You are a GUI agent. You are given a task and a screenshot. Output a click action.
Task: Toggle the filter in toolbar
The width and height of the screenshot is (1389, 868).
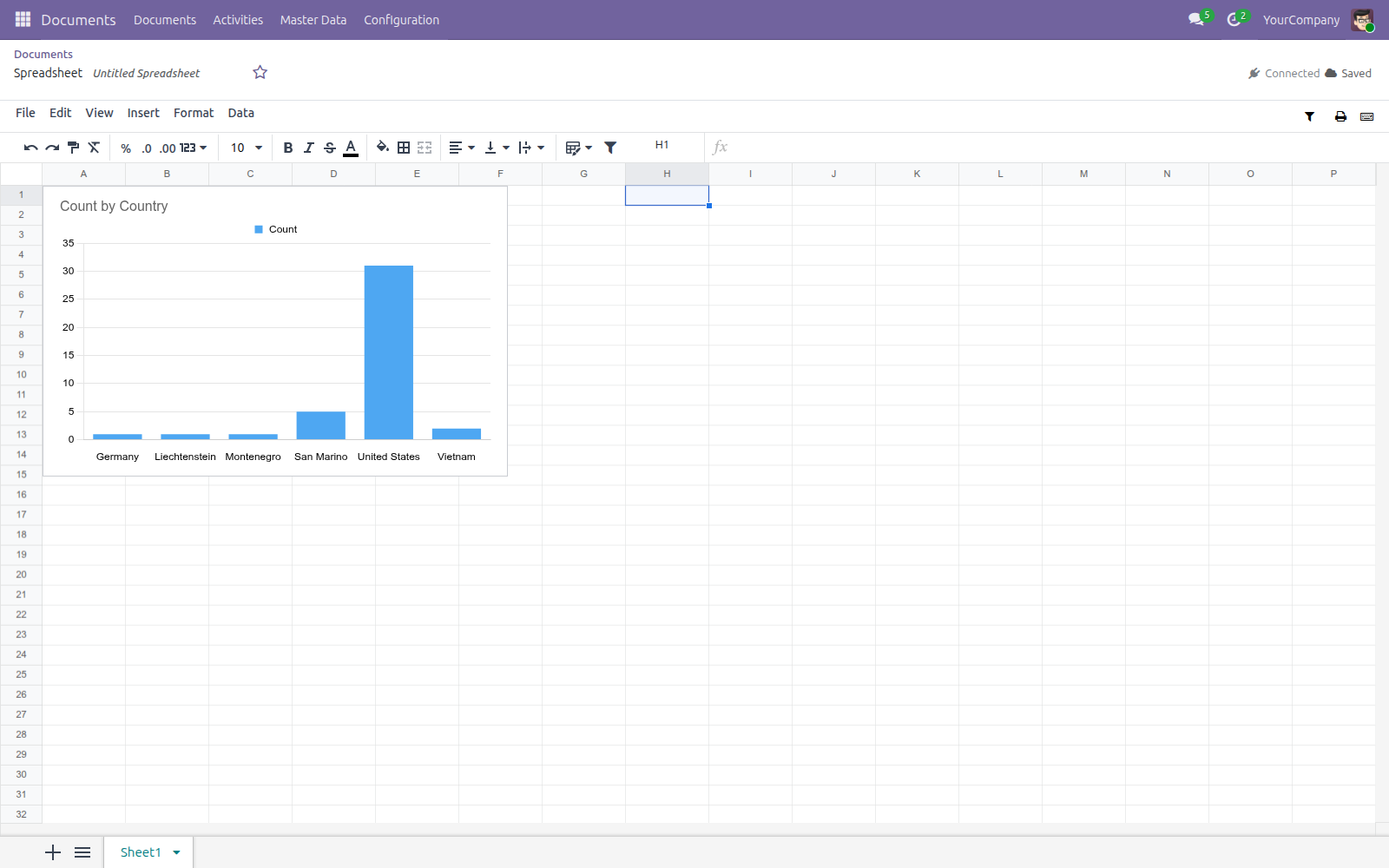tap(610, 148)
